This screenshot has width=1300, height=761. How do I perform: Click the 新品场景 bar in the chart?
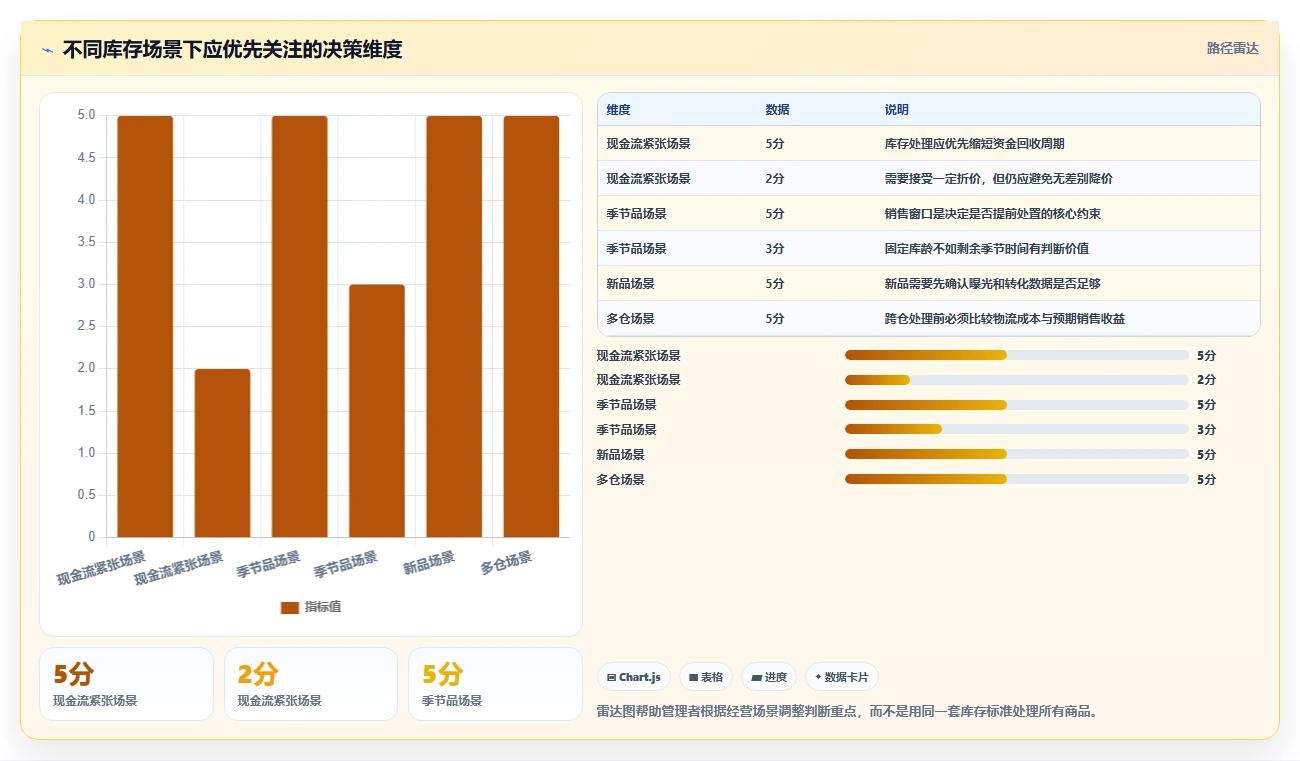(454, 326)
